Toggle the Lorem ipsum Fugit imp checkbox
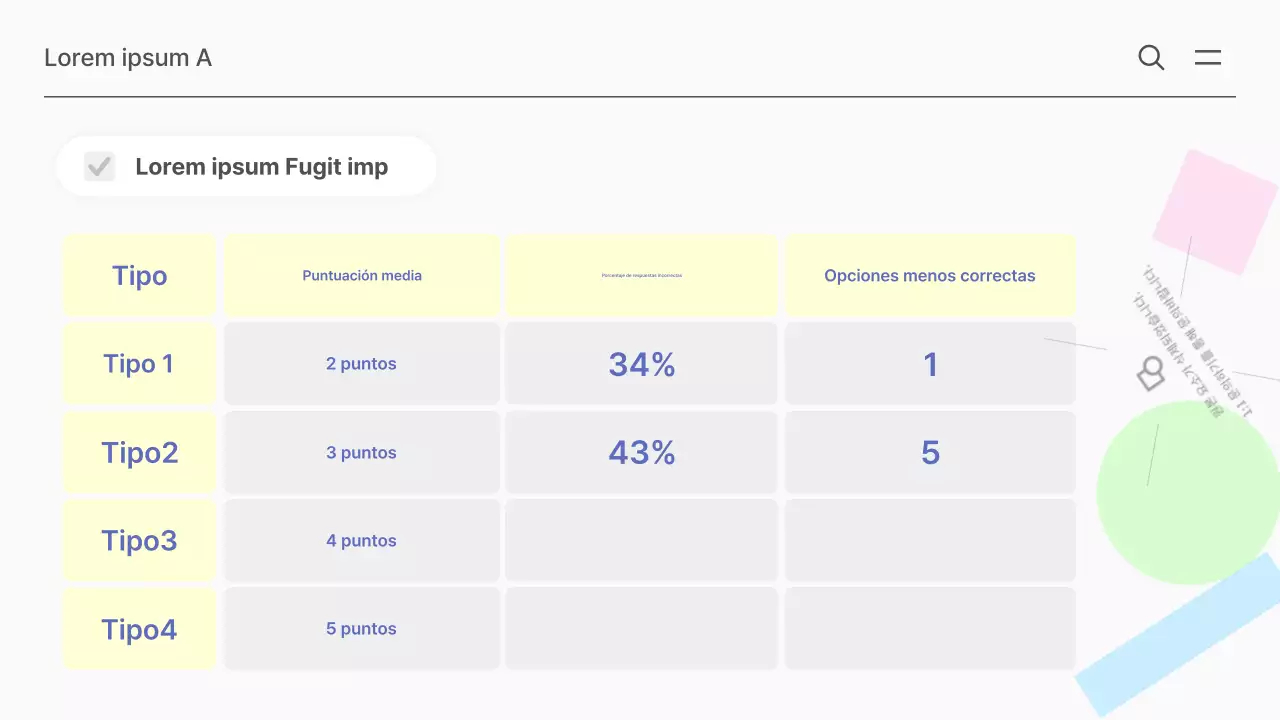The width and height of the screenshot is (1280, 720). [100, 166]
